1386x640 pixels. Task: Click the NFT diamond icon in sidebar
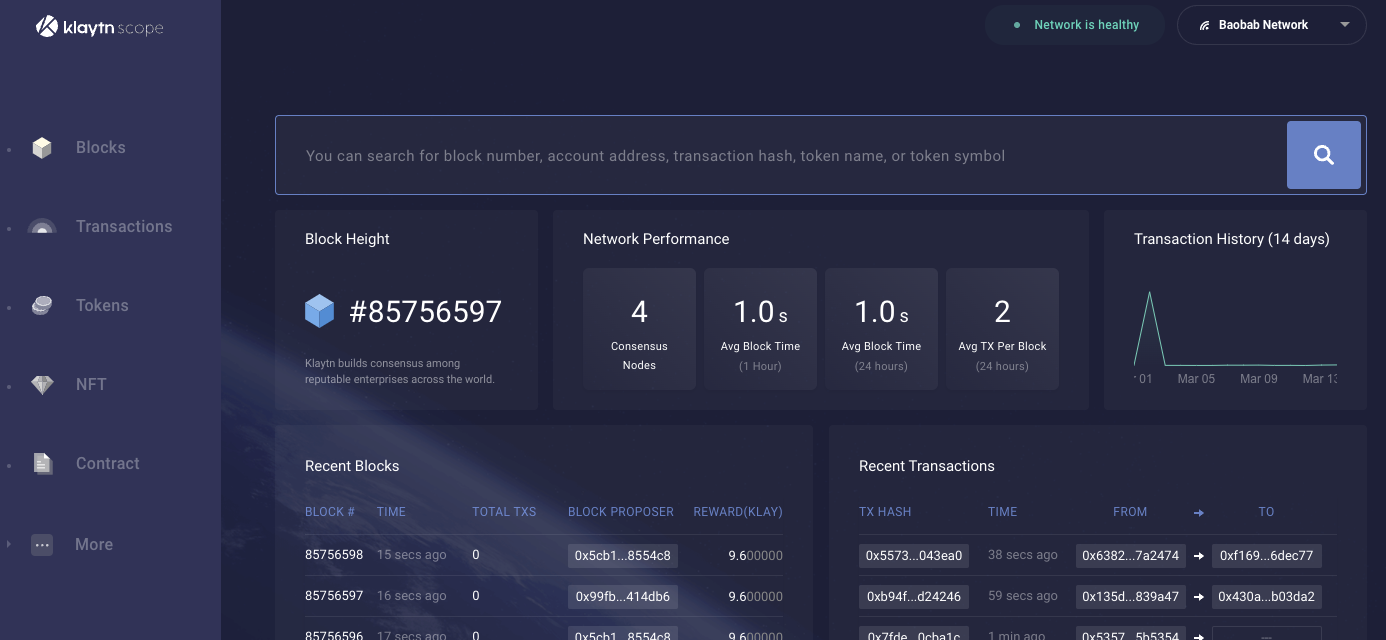(x=42, y=385)
